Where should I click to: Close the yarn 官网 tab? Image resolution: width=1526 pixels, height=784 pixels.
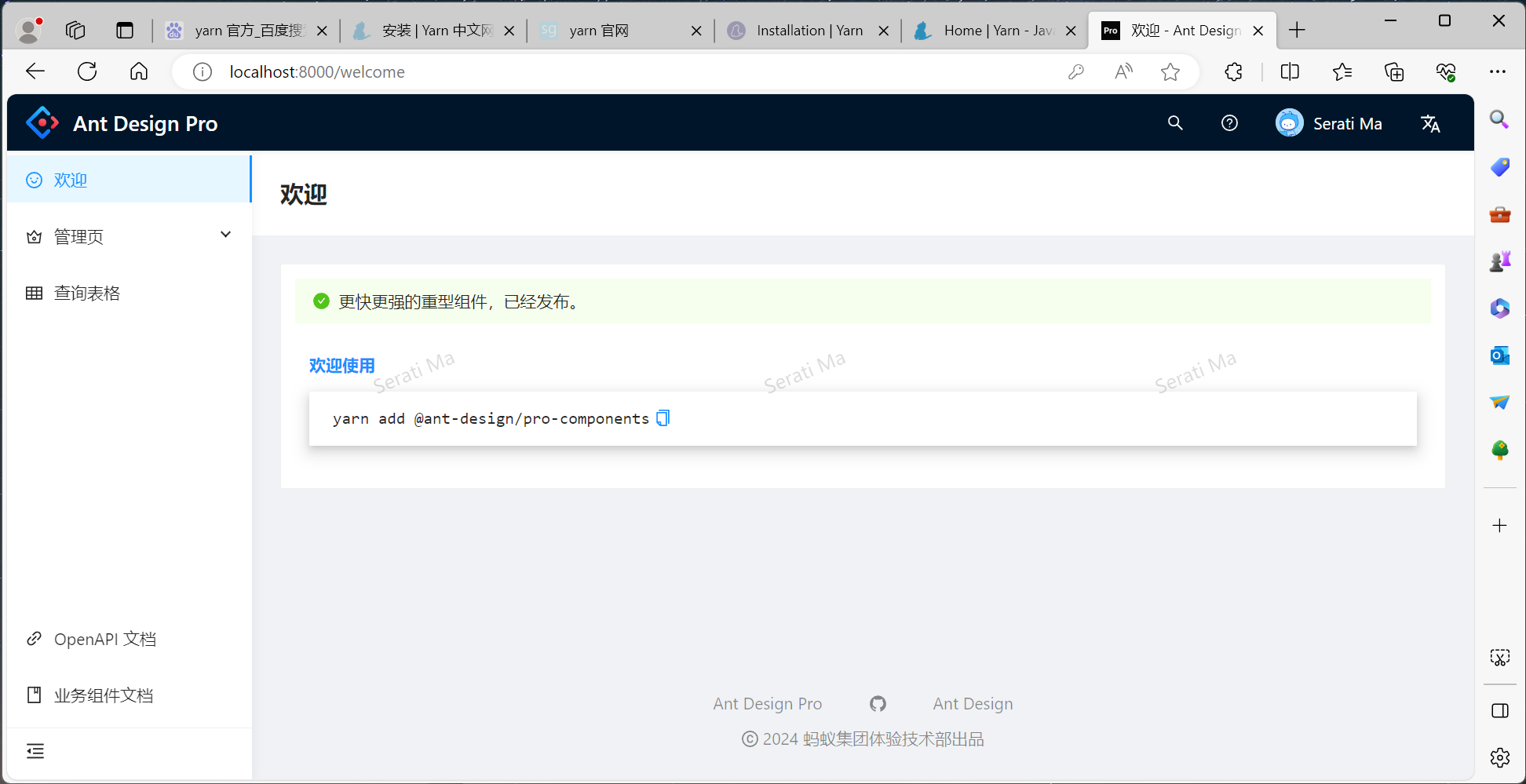click(696, 31)
